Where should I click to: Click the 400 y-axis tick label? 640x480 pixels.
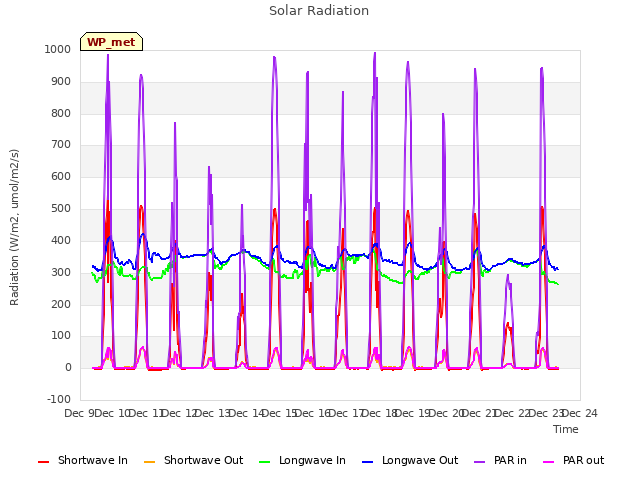click(60, 240)
